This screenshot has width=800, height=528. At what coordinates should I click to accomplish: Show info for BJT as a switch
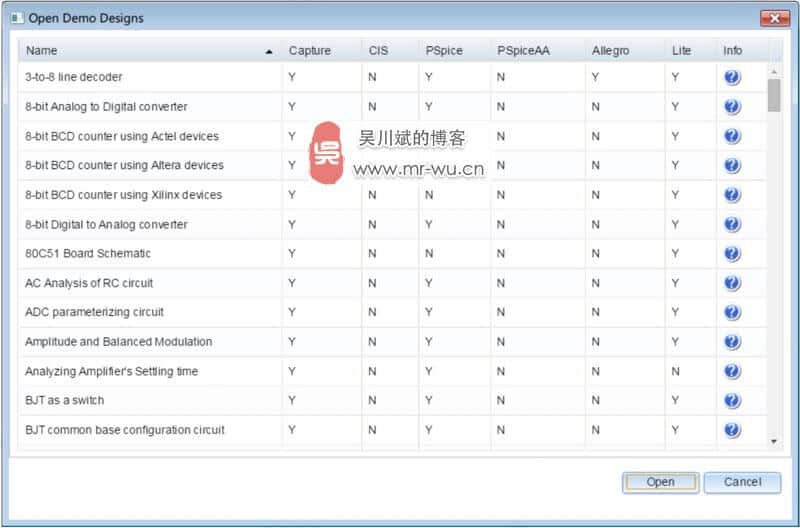(732, 400)
